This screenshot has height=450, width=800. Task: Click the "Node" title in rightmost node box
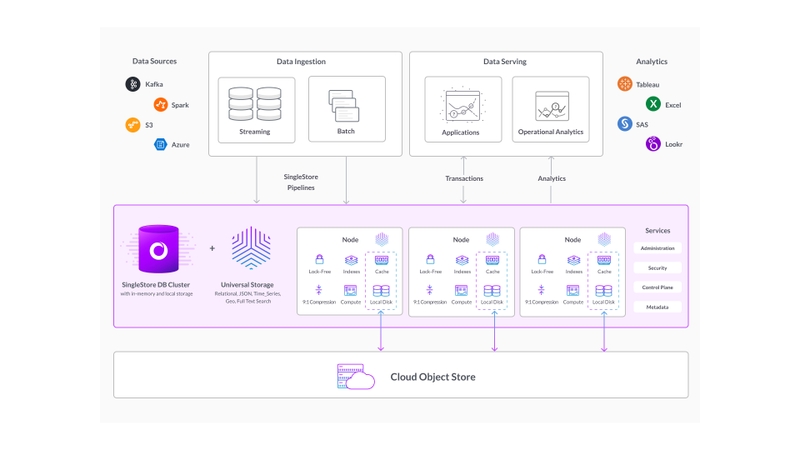click(x=572, y=239)
